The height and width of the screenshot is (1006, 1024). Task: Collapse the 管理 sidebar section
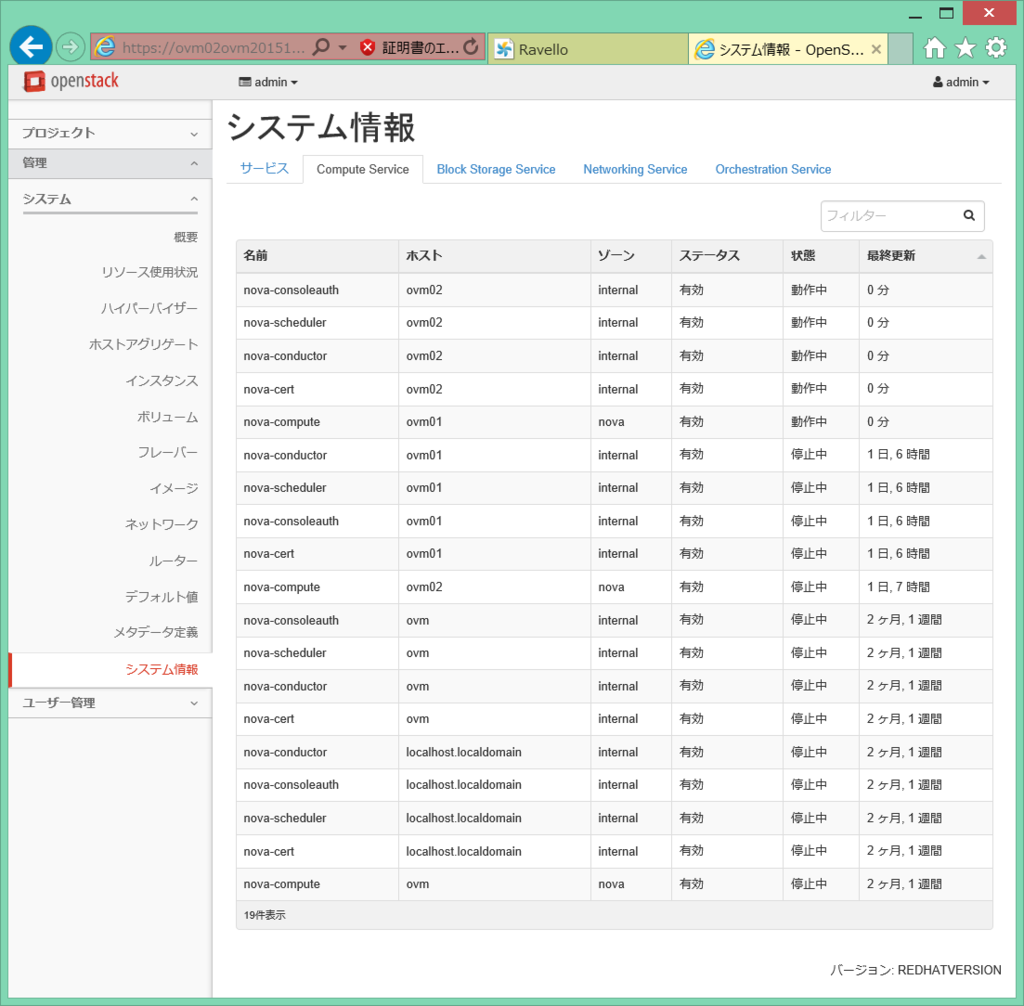(110, 163)
